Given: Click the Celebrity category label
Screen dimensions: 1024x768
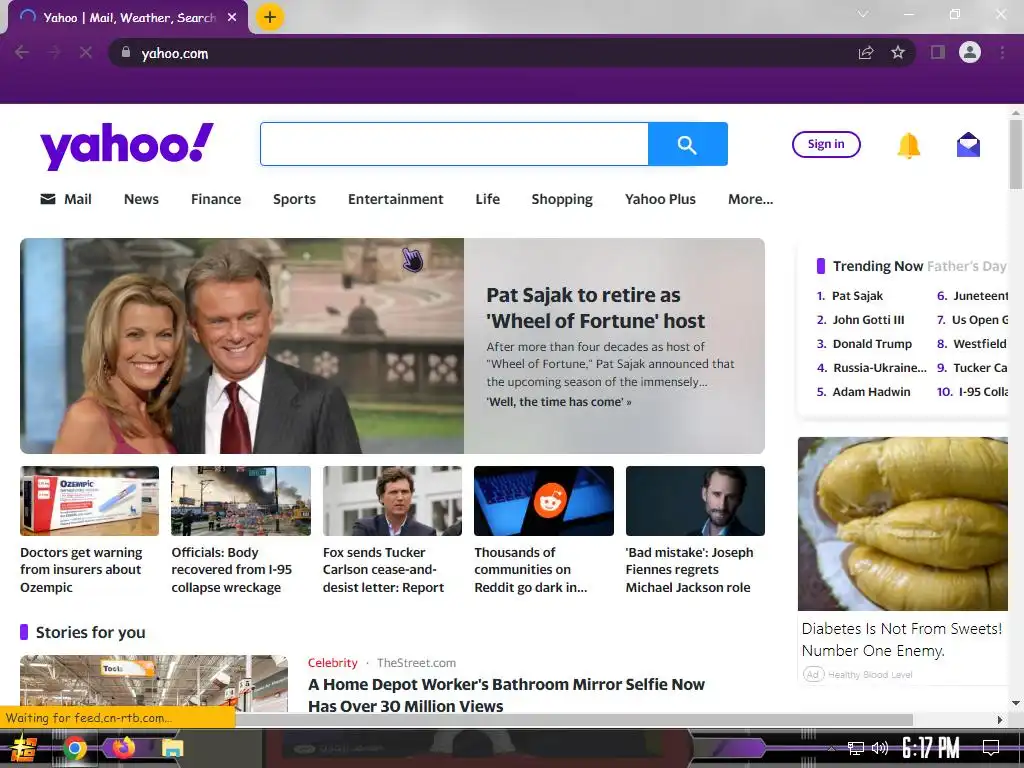Looking at the screenshot, I should (332, 663).
